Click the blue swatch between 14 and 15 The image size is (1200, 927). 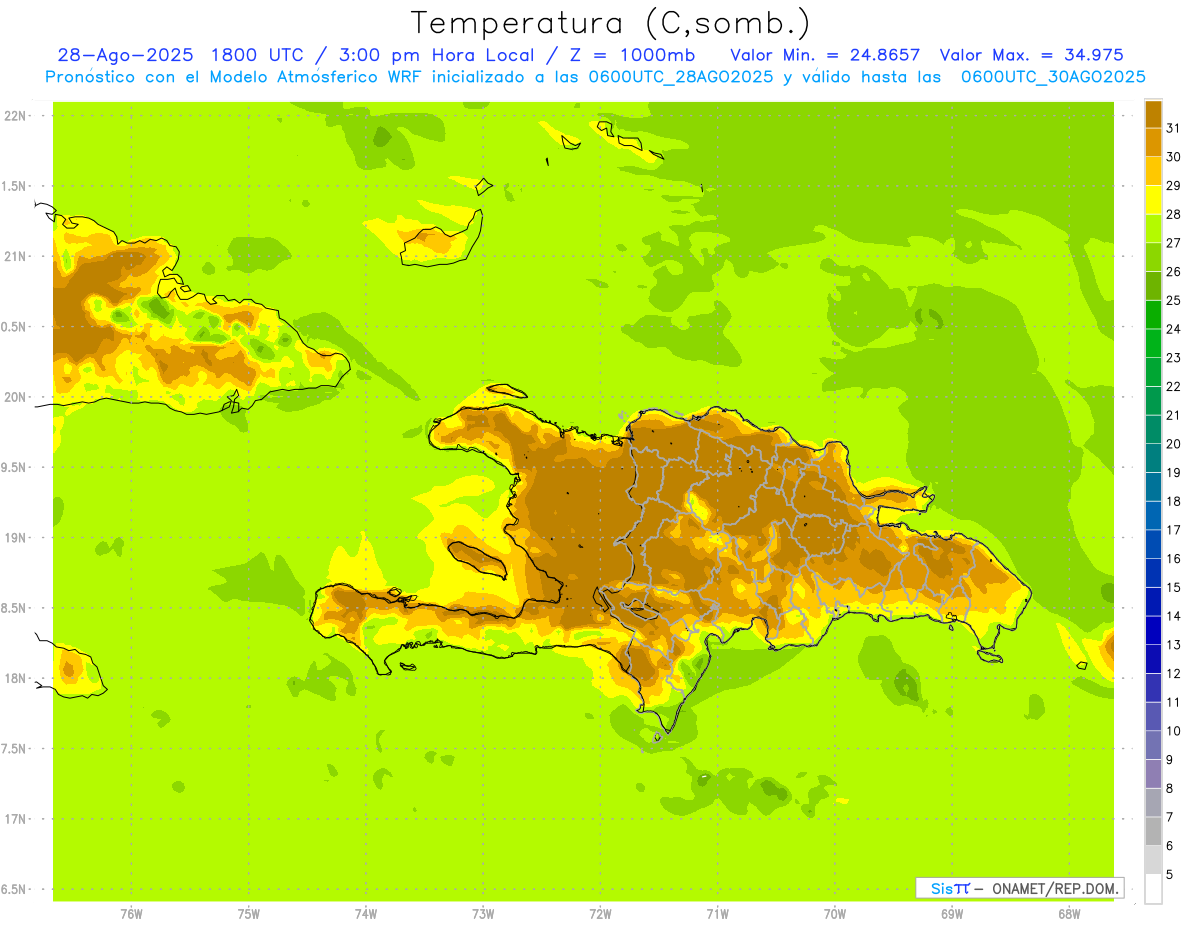(1153, 601)
